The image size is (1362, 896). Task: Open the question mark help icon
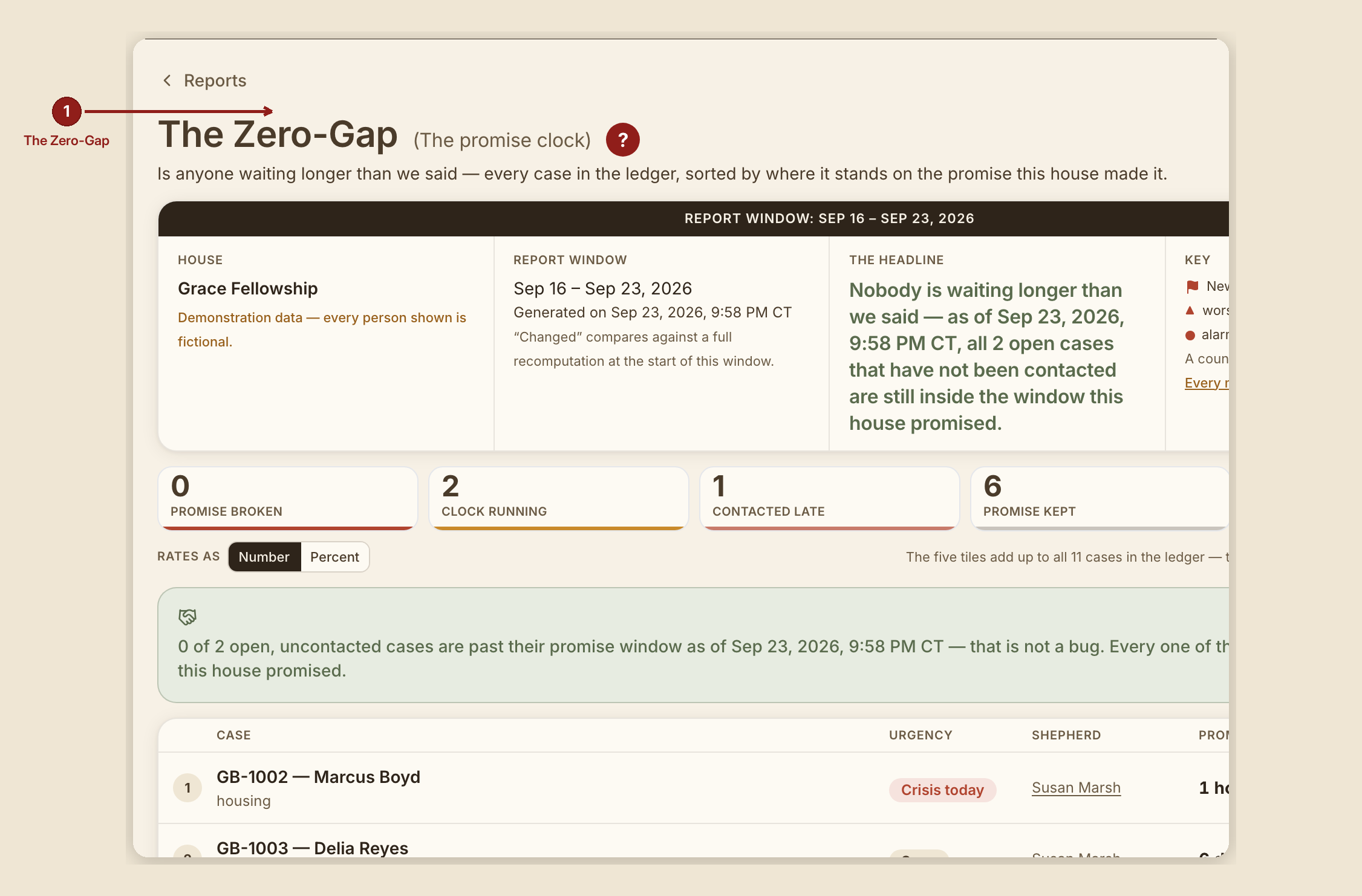tap(623, 140)
